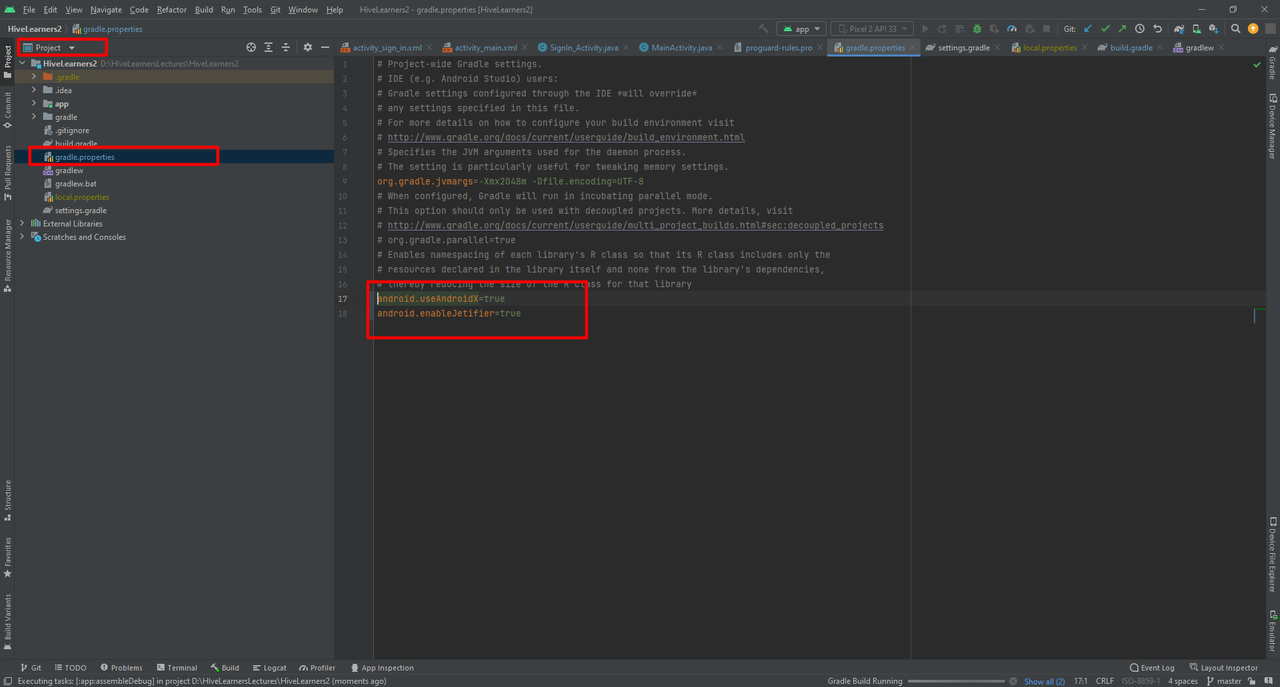Image resolution: width=1280 pixels, height=687 pixels.
Task: Switch to the activity_sign_in.xml tab
Action: tap(387, 47)
